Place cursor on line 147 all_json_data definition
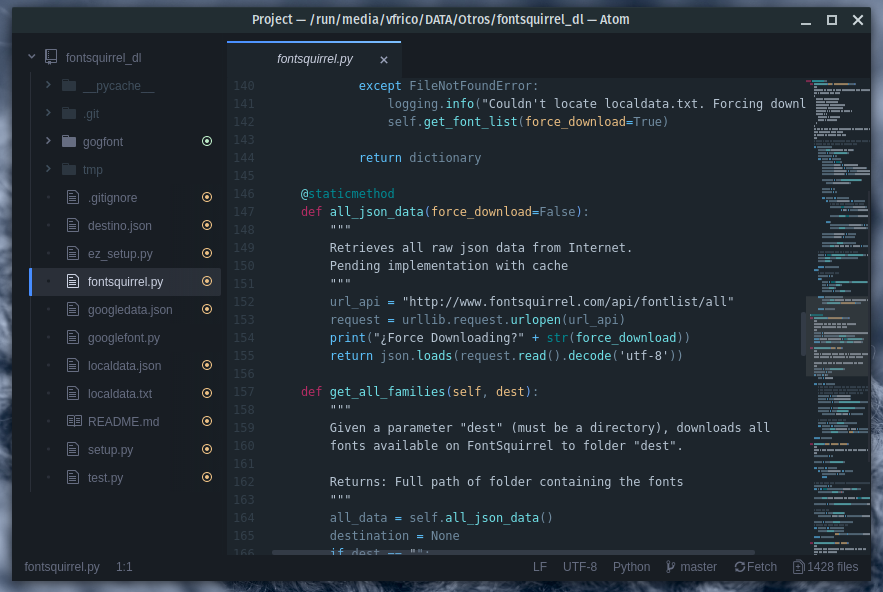The image size is (883, 592). click(445, 212)
